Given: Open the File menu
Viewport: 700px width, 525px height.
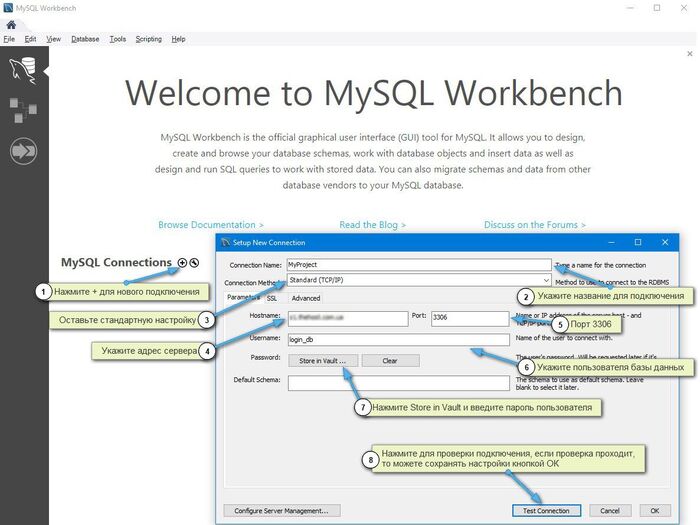Looking at the screenshot, I should click(9, 39).
